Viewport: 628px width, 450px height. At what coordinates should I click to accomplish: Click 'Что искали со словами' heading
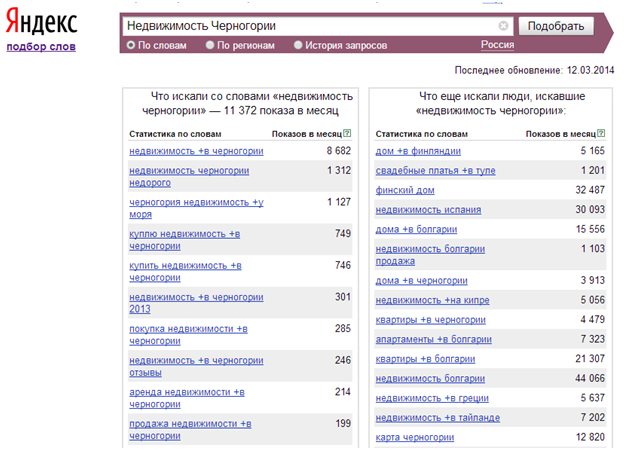[247, 103]
